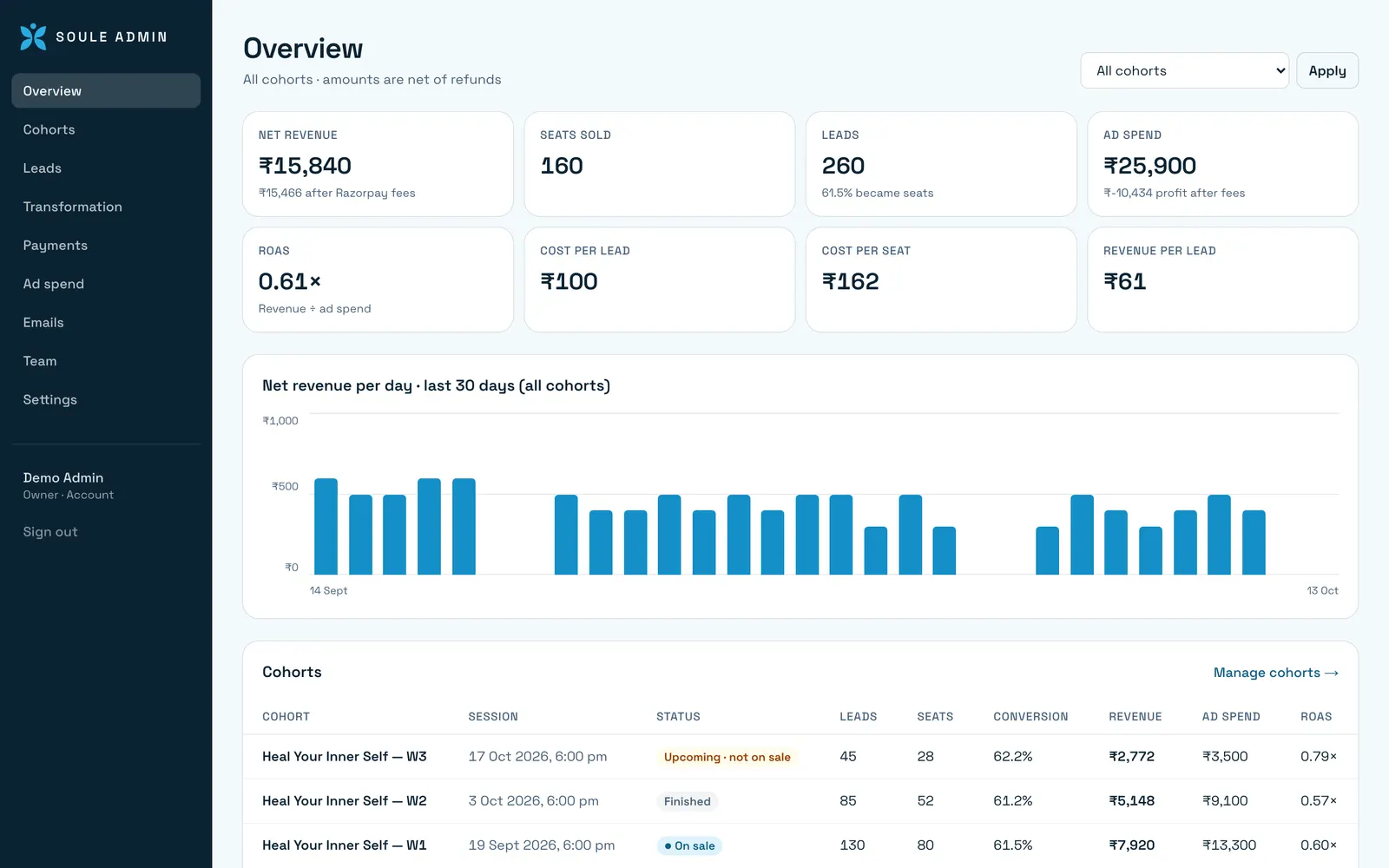The height and width of the screenshot is (868, 1389).
Task: Open the Overview sidebar item
Action: [106, 91]
